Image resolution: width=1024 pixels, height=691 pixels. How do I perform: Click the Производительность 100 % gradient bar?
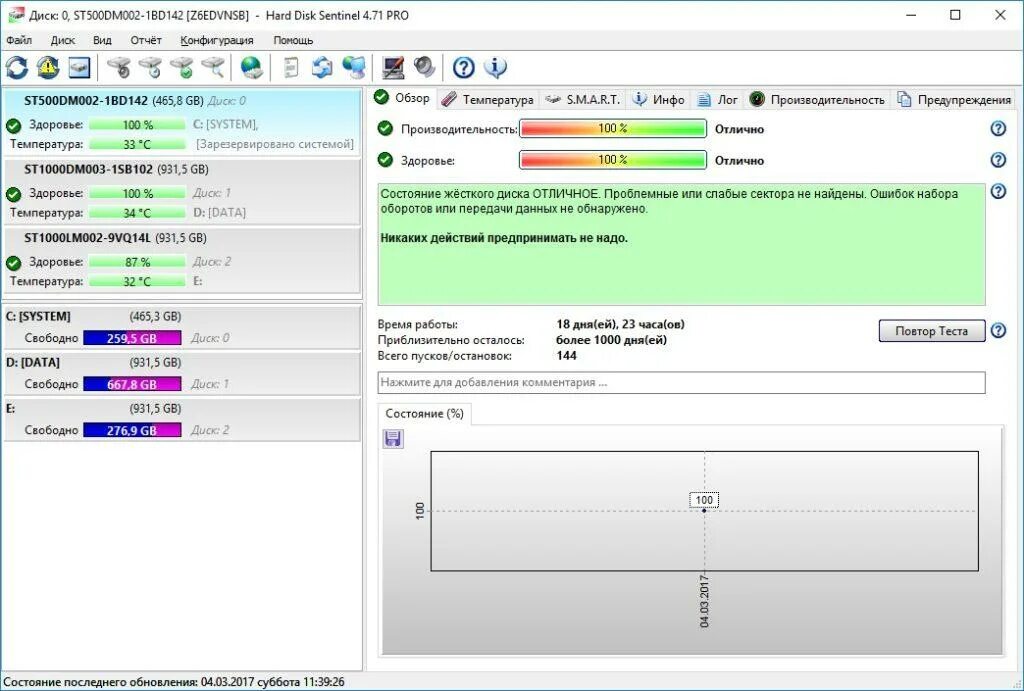[613, 129]
